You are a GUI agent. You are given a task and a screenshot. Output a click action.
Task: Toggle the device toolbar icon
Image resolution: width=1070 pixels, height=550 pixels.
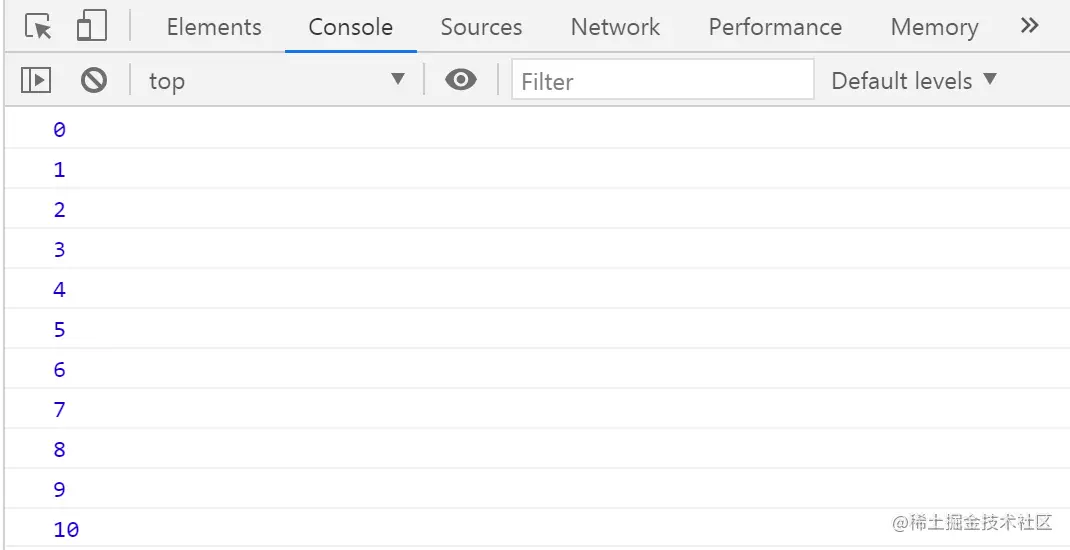coord(91,27)
